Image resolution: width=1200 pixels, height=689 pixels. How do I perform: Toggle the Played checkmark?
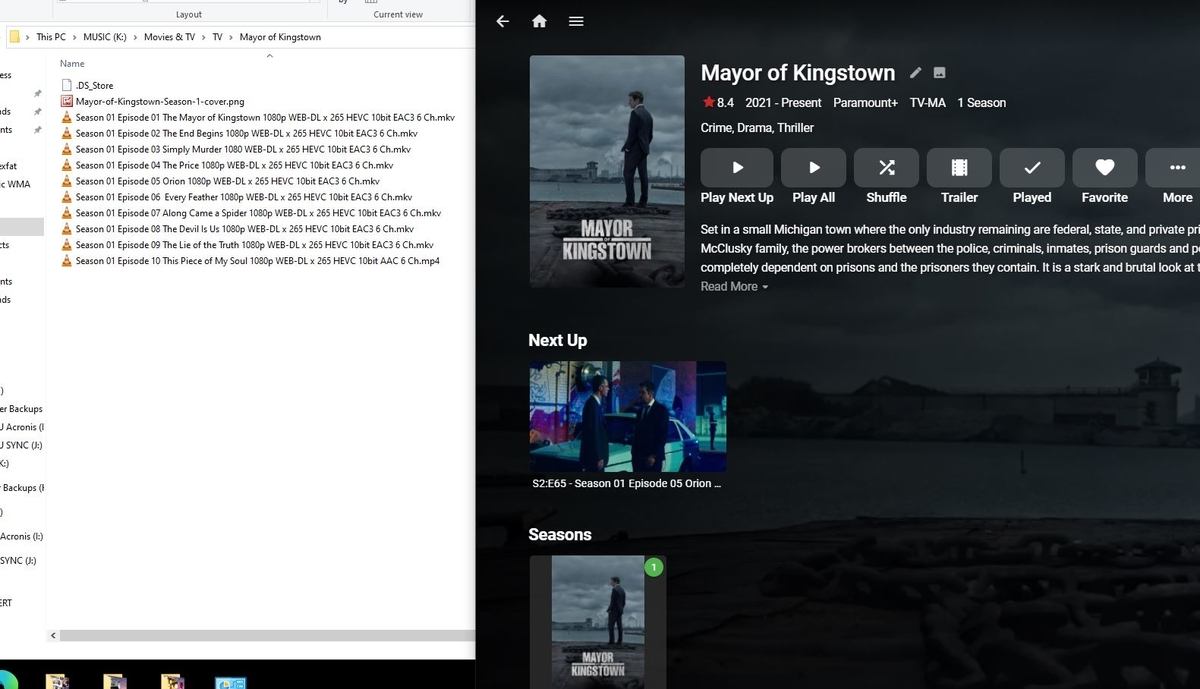click(1032, 168)
